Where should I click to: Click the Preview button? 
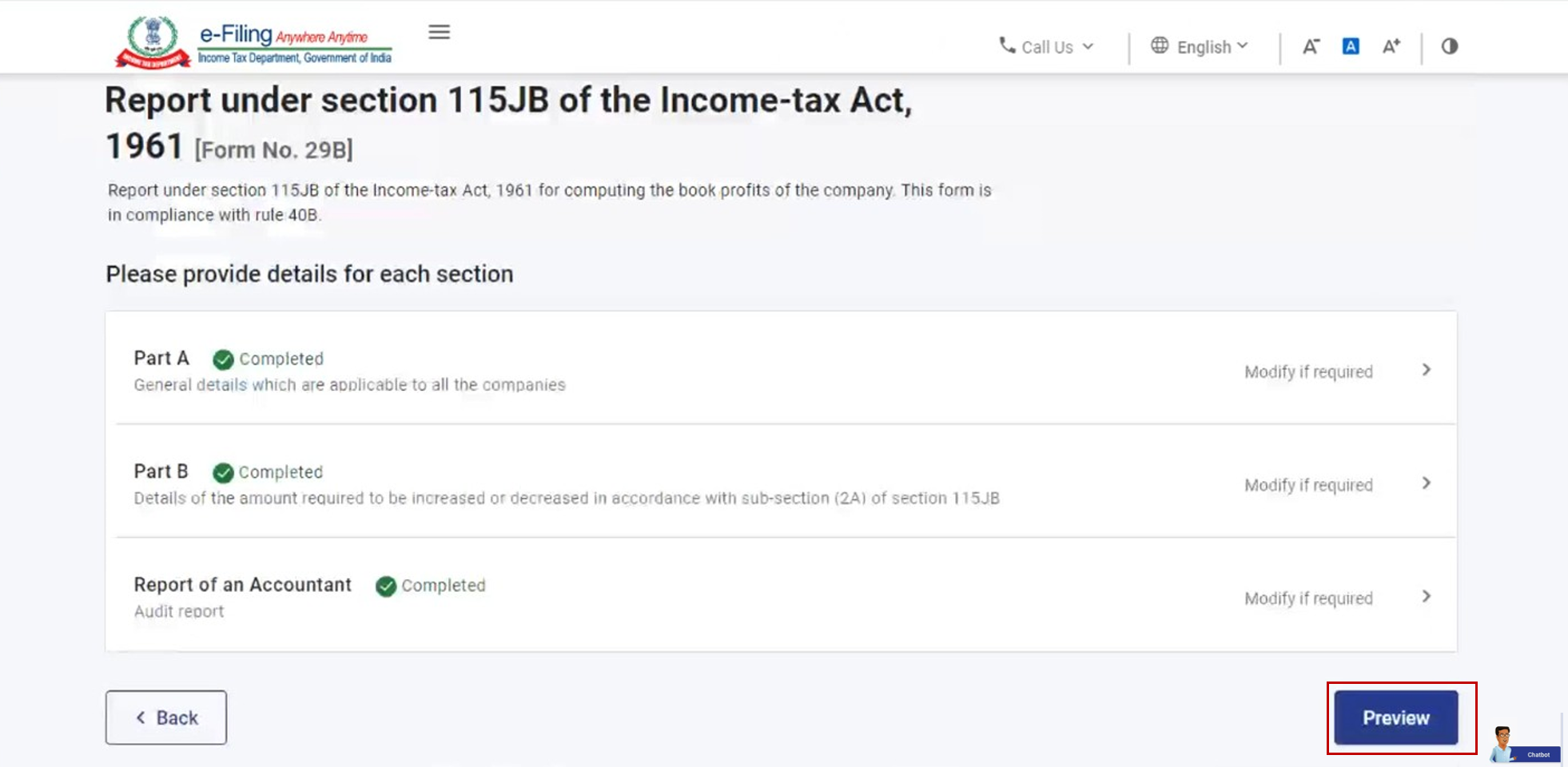pyautogui.click(x=1395, y=717)
